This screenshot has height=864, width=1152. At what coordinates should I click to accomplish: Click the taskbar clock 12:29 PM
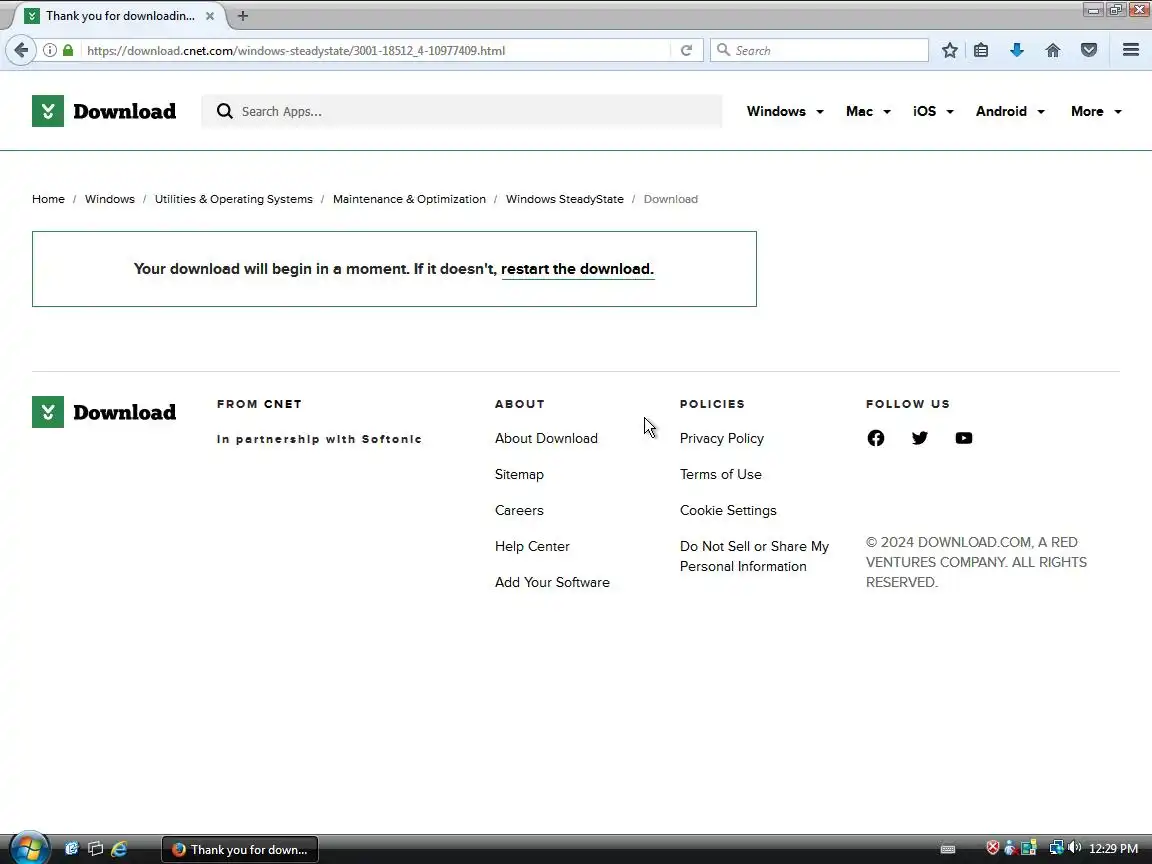[x=1113, y=849]
